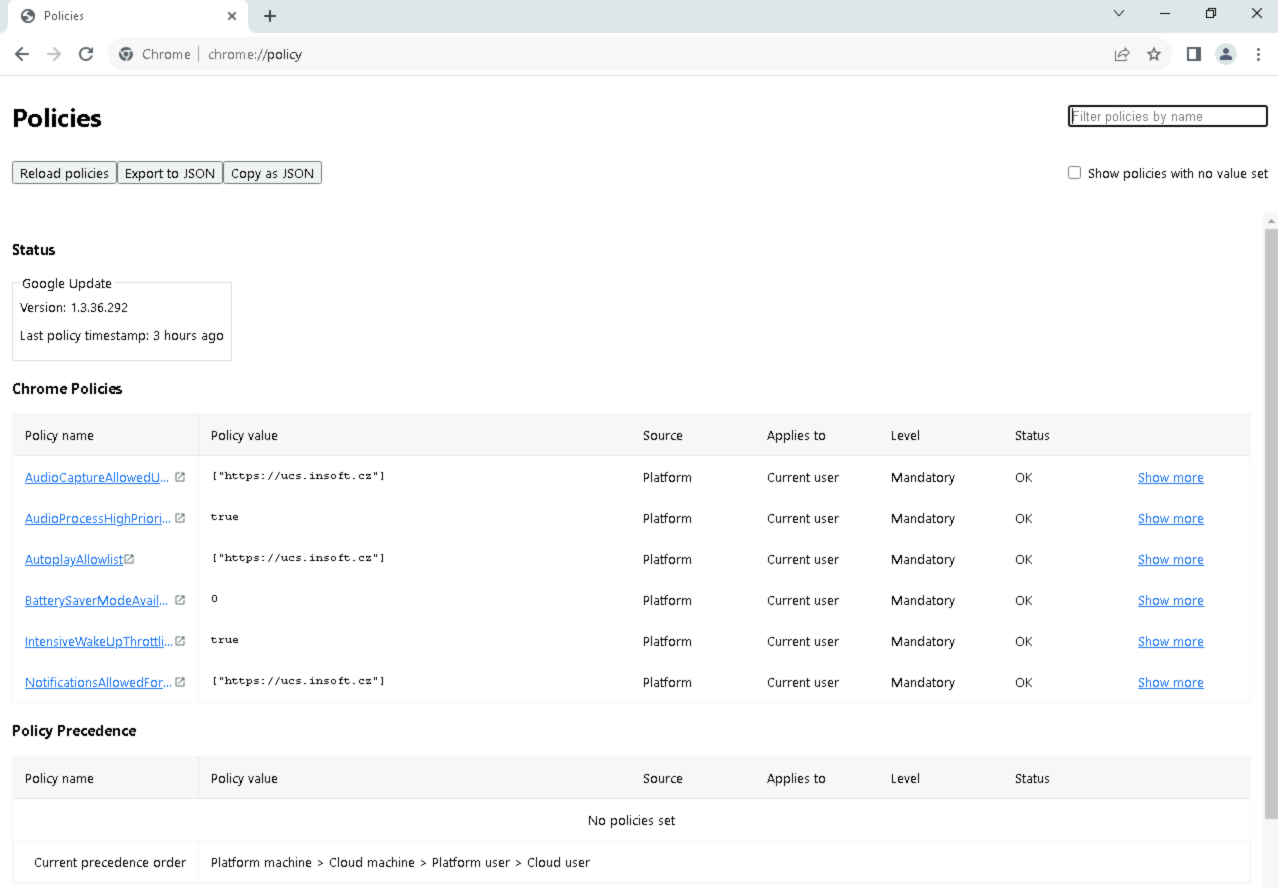This screenshot has height=888, width=1278.
Task: Open the side panel icon
Action: point(1194,54)
